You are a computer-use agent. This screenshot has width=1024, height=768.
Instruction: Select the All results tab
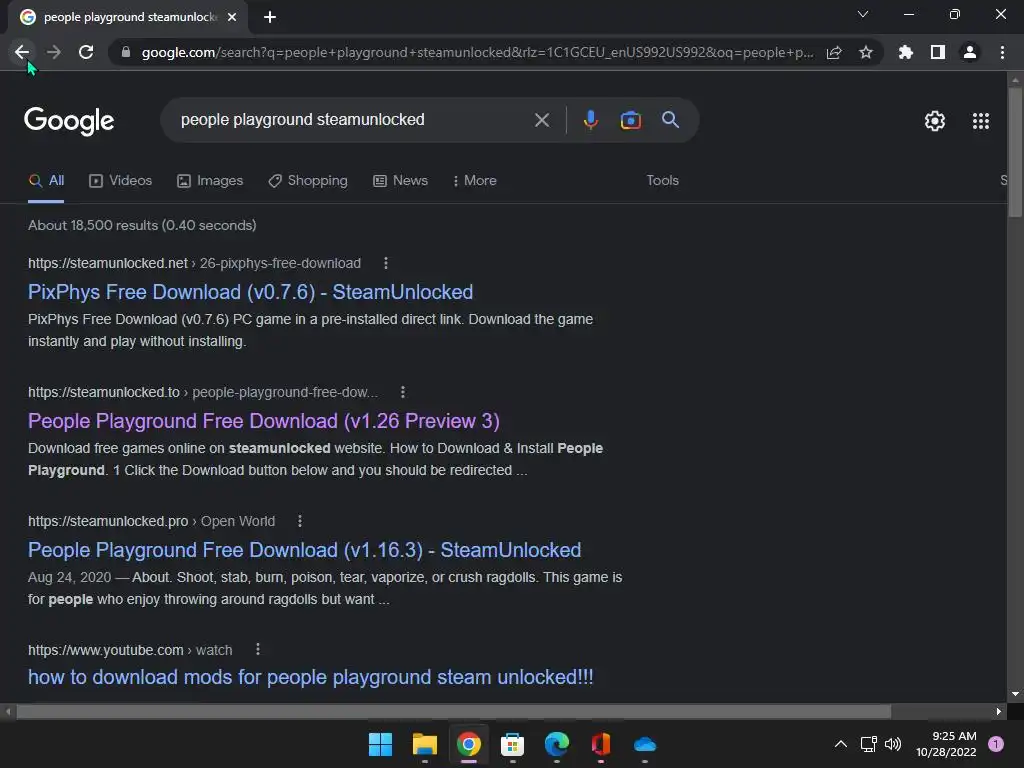tap(46, 181)
